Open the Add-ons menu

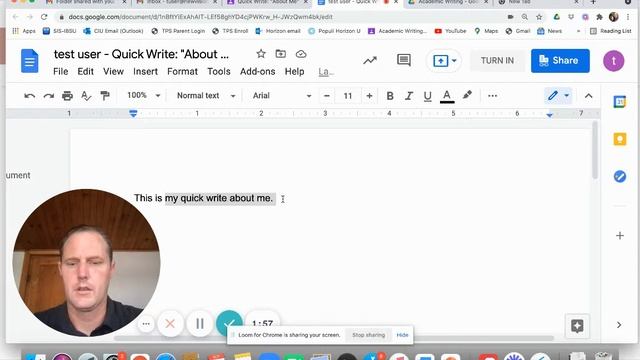(x=257, y=71)
